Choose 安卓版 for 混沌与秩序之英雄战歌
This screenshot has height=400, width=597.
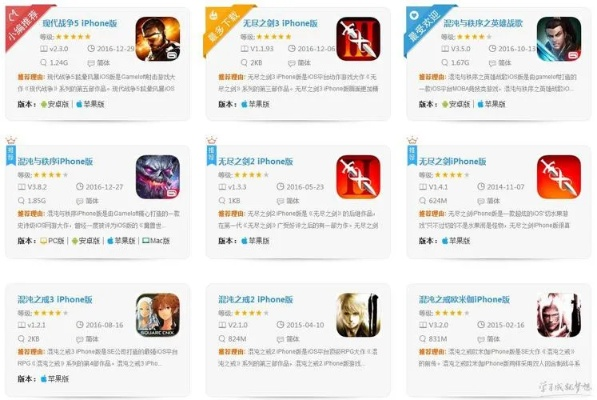click(456, 104)
